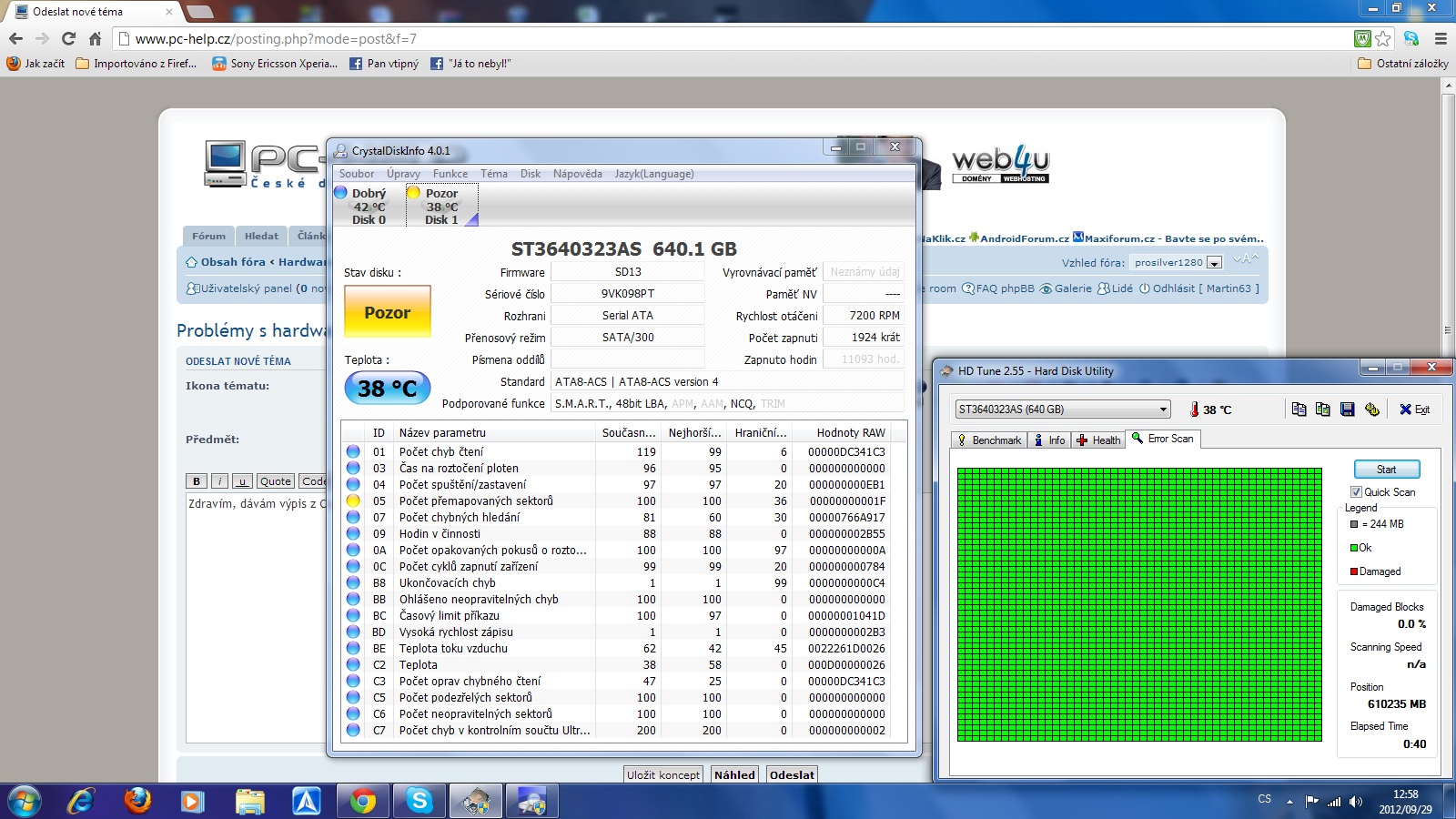
Task: Open Importováno z Firef... bookmark folder
Action: 136,64
